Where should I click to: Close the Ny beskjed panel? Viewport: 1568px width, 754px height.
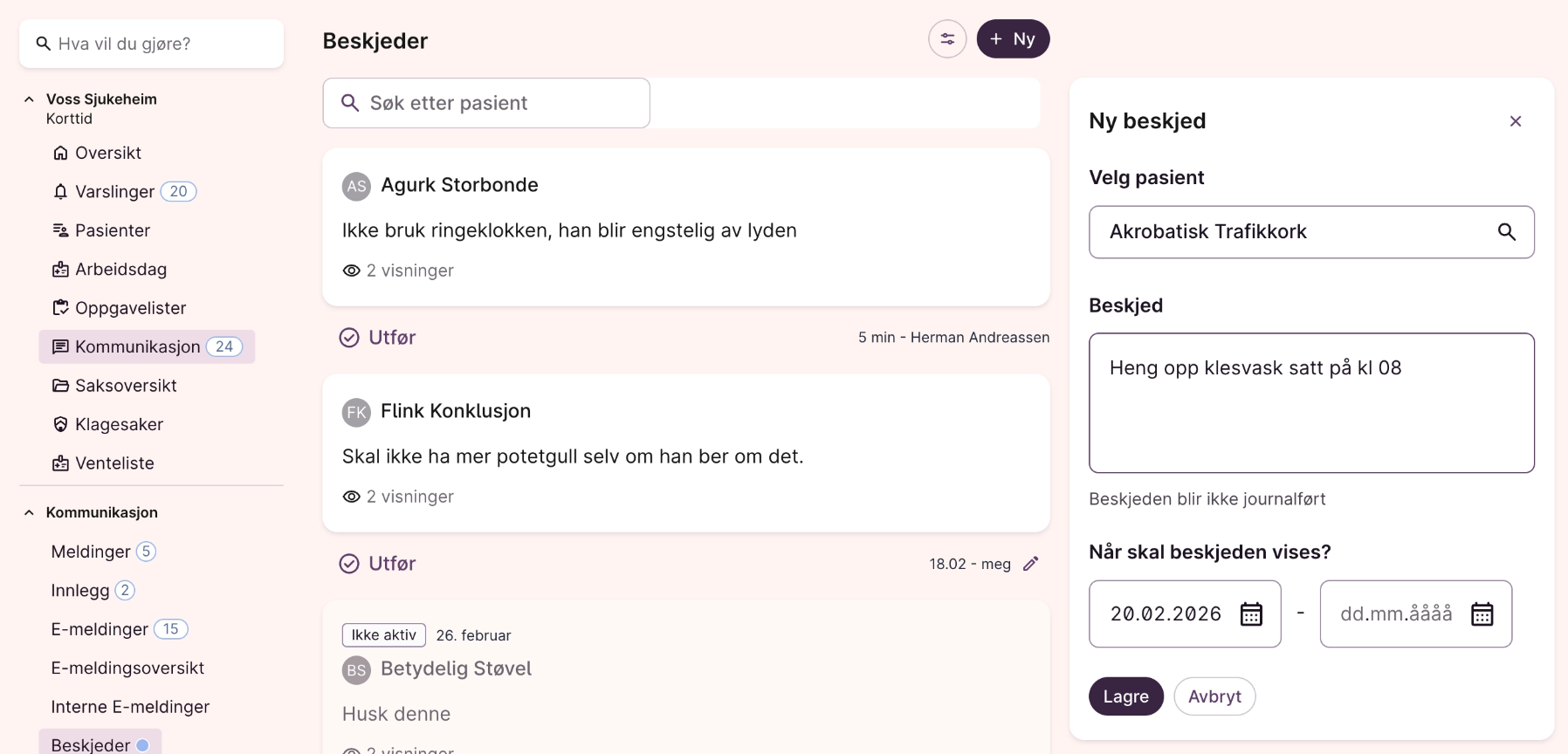(1516, 121)
